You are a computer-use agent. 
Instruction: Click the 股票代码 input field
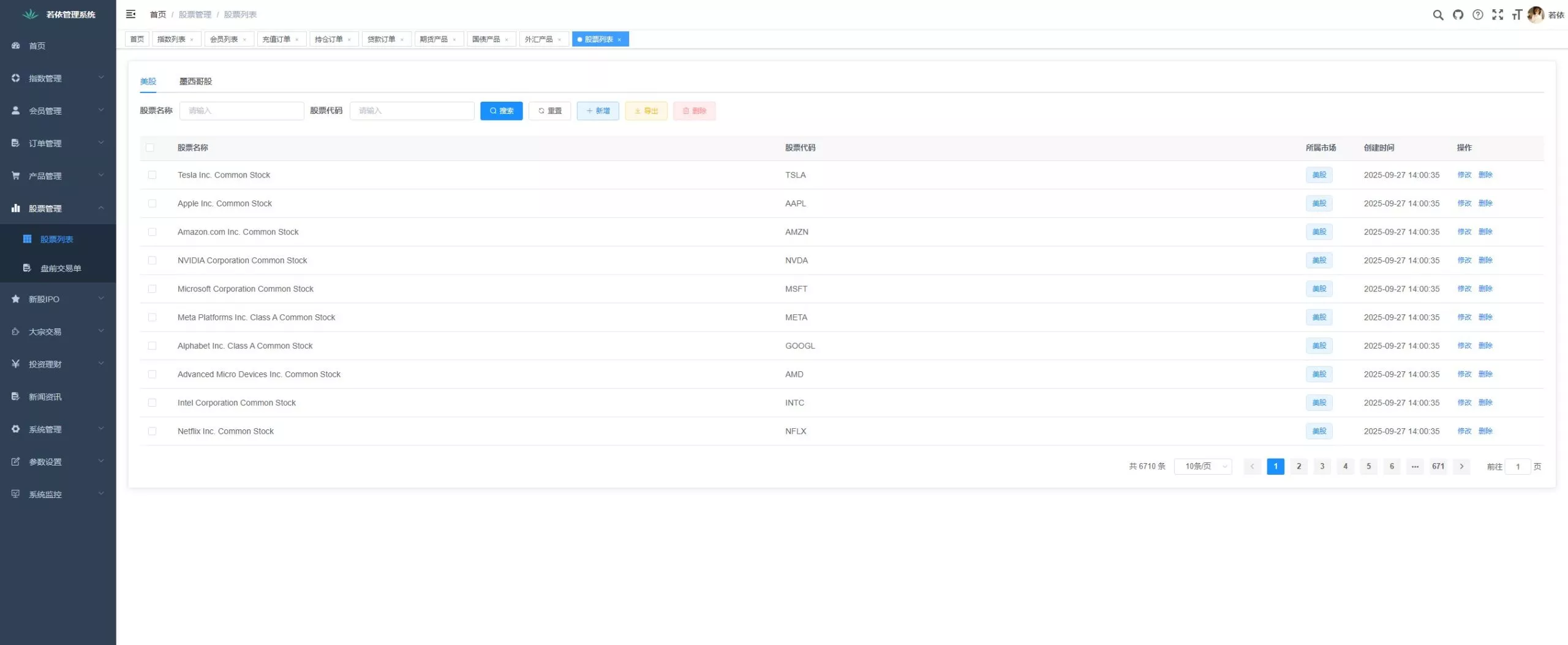point(412,111)
